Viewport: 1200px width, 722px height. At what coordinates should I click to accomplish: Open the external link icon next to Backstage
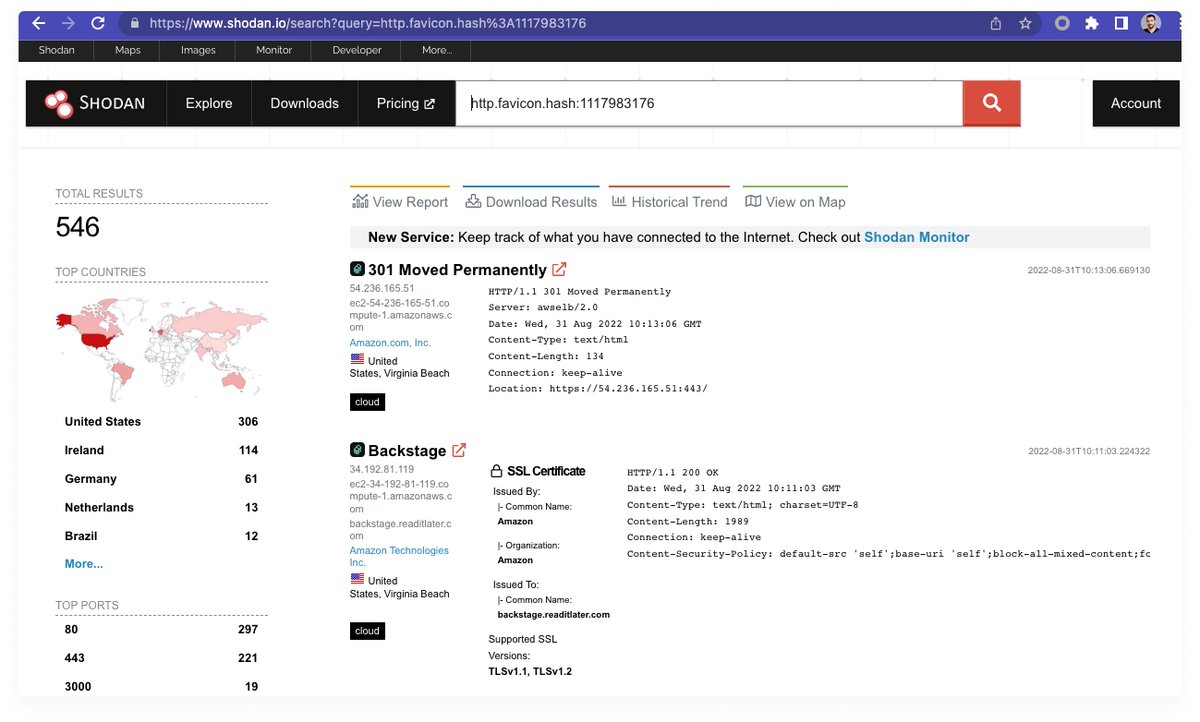pos(459,449)
